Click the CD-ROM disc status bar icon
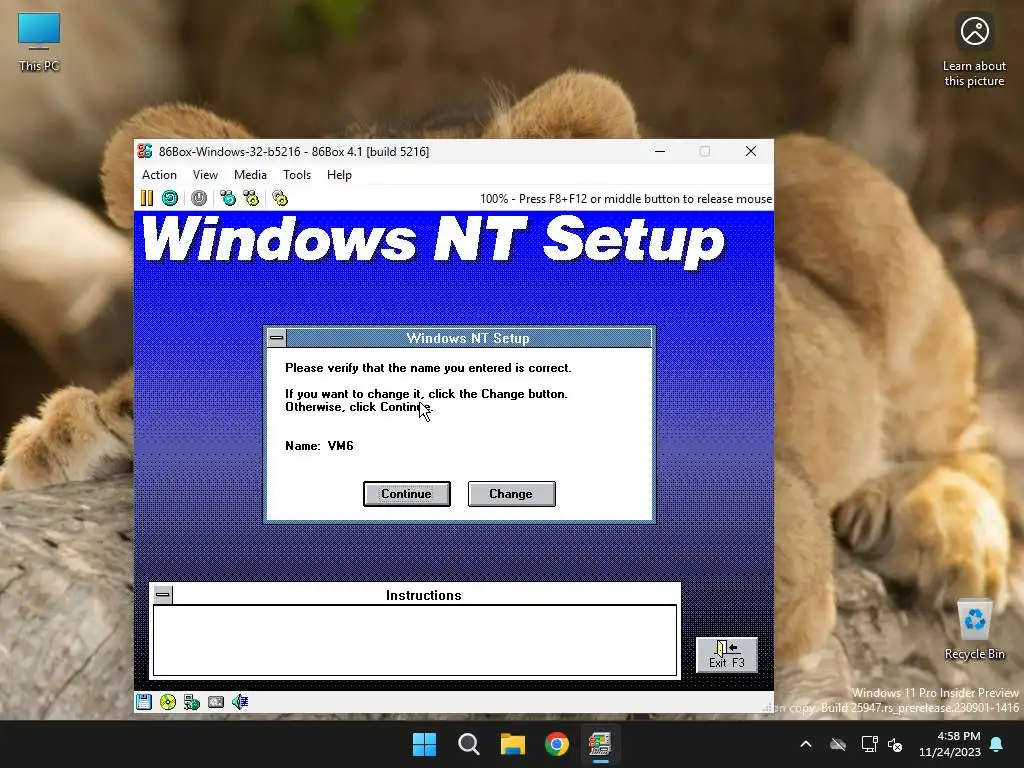 coord(168,702)
